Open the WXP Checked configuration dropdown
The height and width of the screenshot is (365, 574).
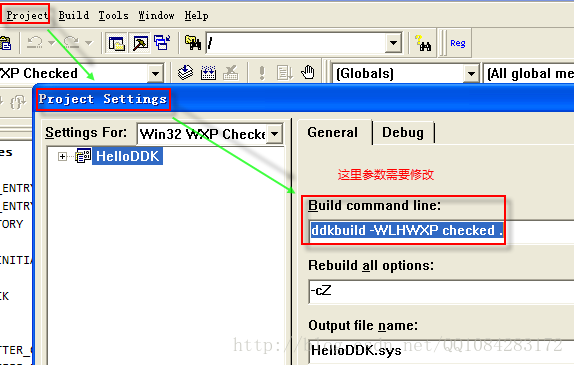tap(155, 74)
